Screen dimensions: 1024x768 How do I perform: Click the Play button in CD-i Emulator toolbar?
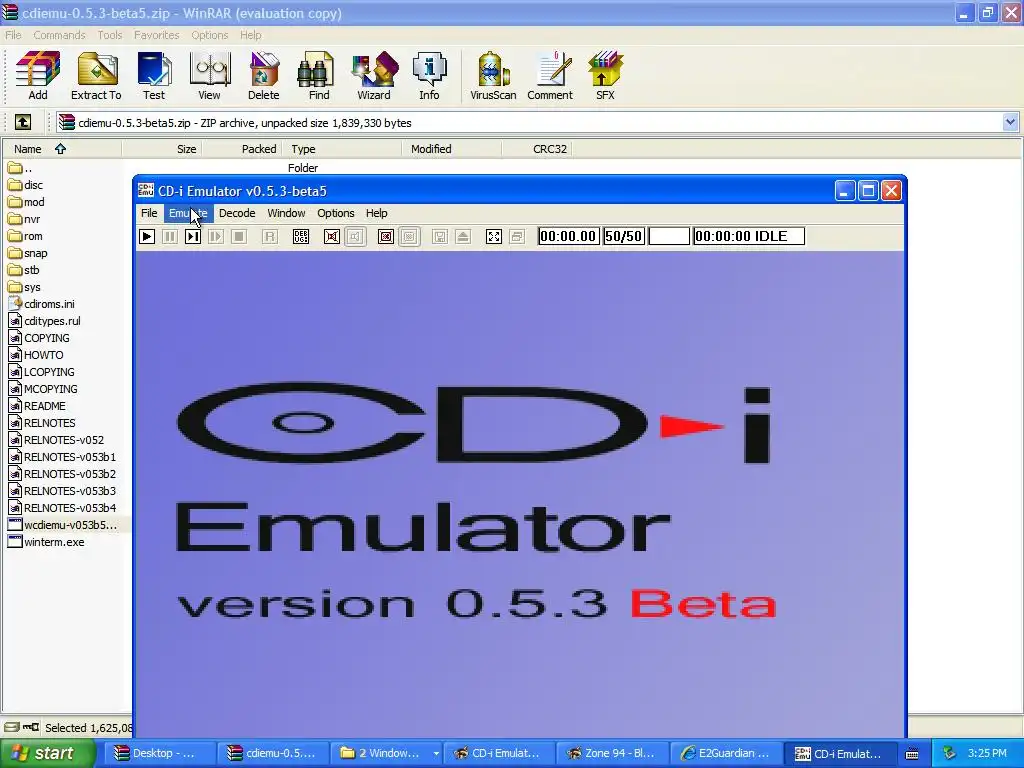pyautogui.click(x=147, y=236)
